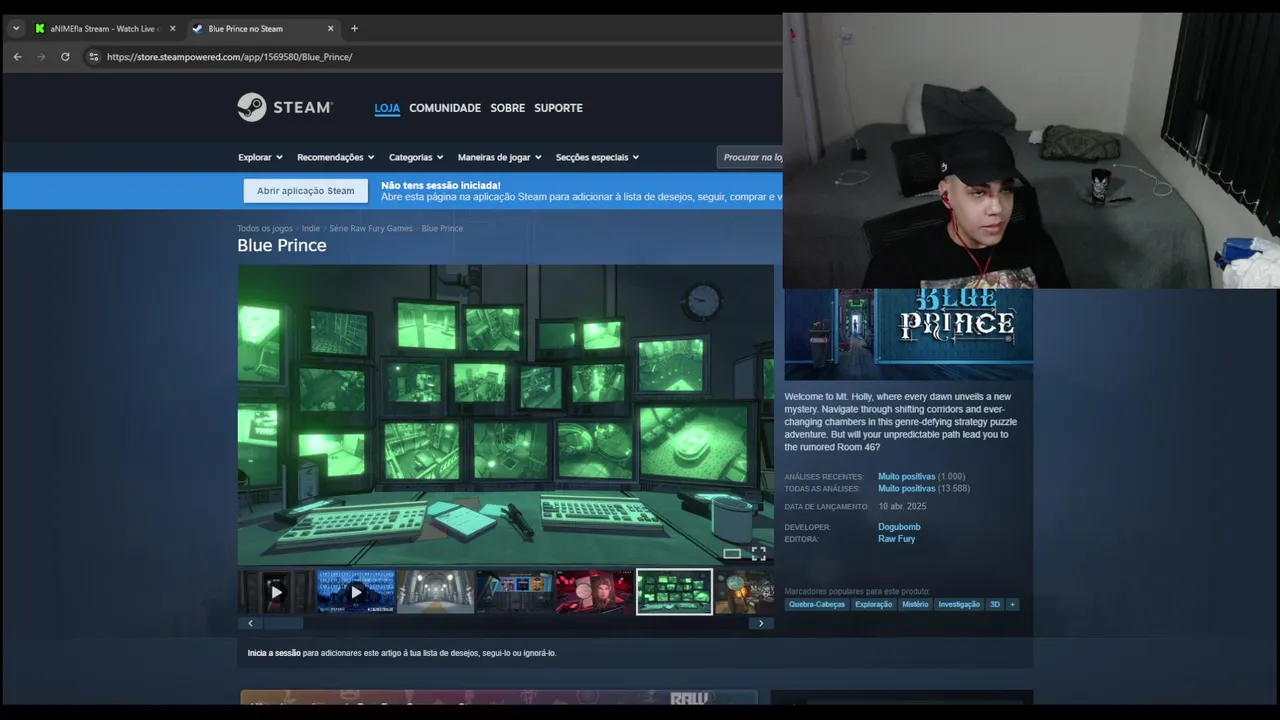
Task: Expand the Recomendações dropdown
Action: 335,157
